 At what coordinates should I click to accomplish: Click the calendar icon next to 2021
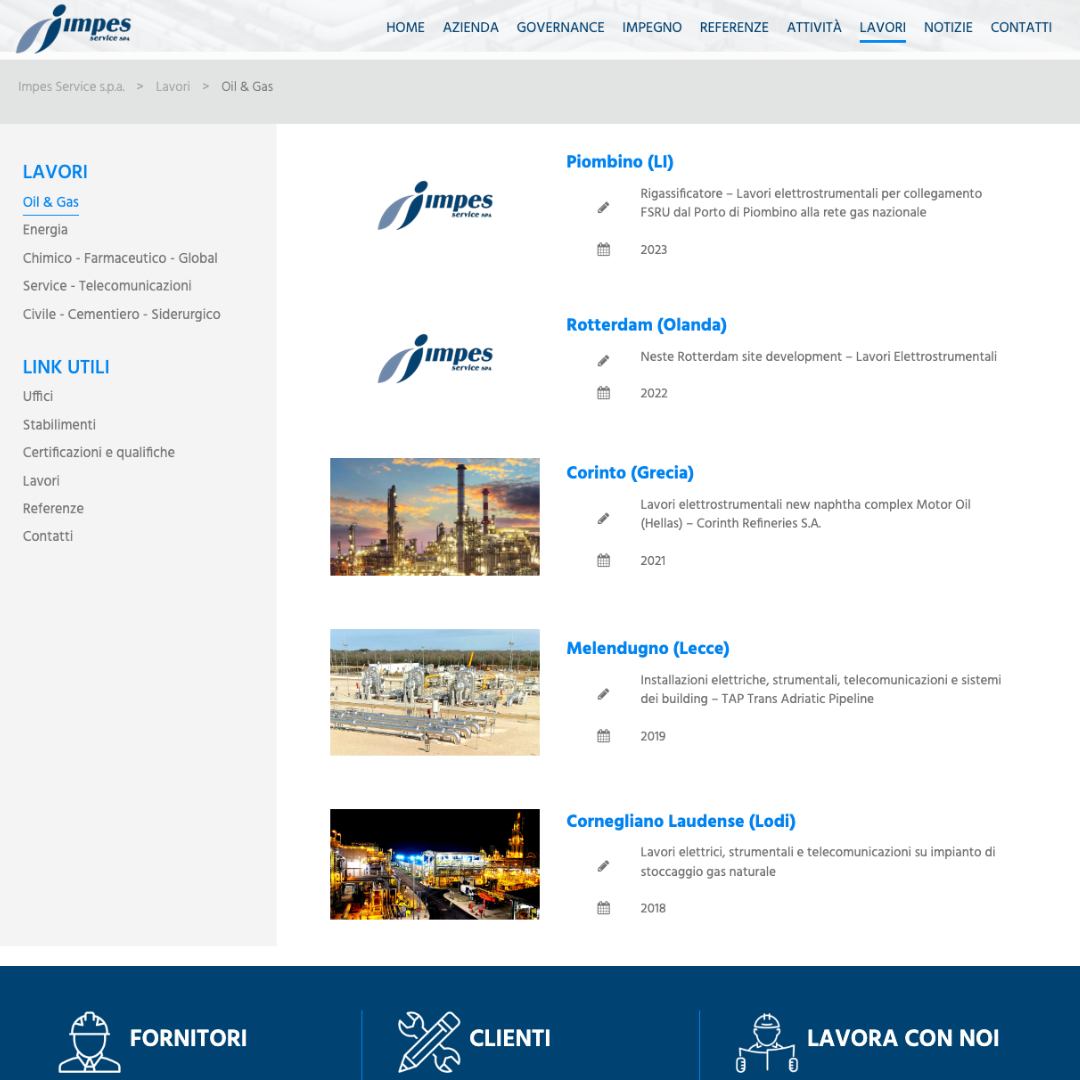(x=603, y=560)
